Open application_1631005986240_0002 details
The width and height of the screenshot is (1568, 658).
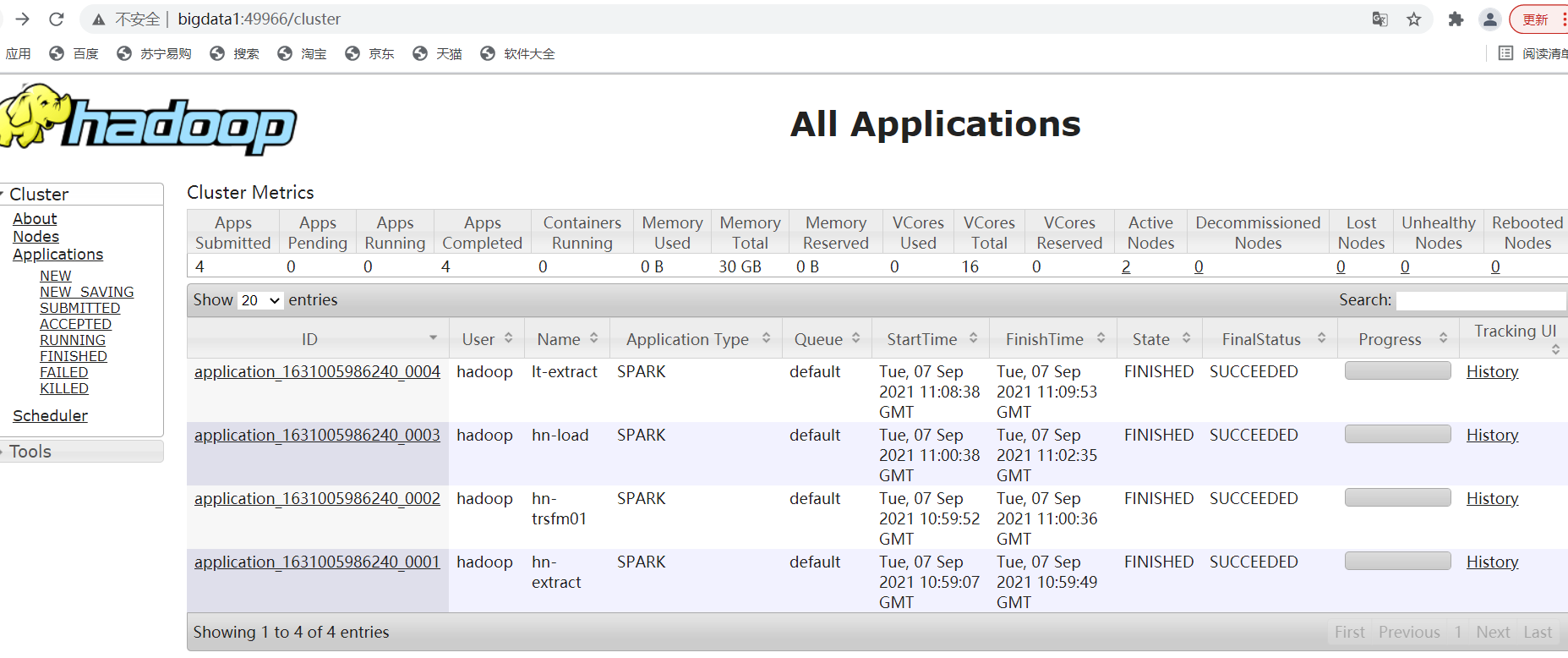[317, 499]
